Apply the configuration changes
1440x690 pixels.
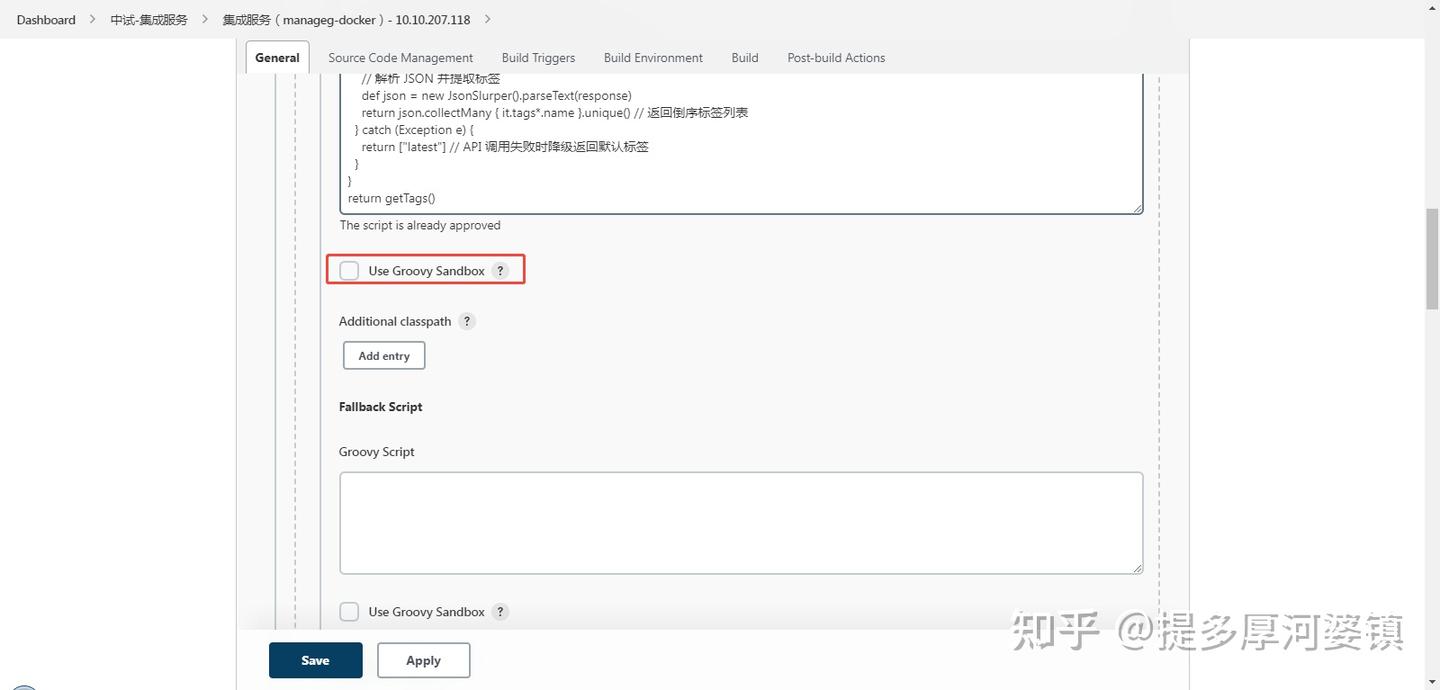(x=423, y=660)
